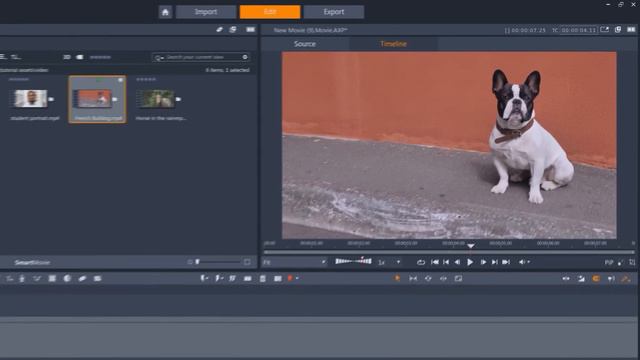
Task: Play the timeline preview
Action: click(x=470, y=262)
